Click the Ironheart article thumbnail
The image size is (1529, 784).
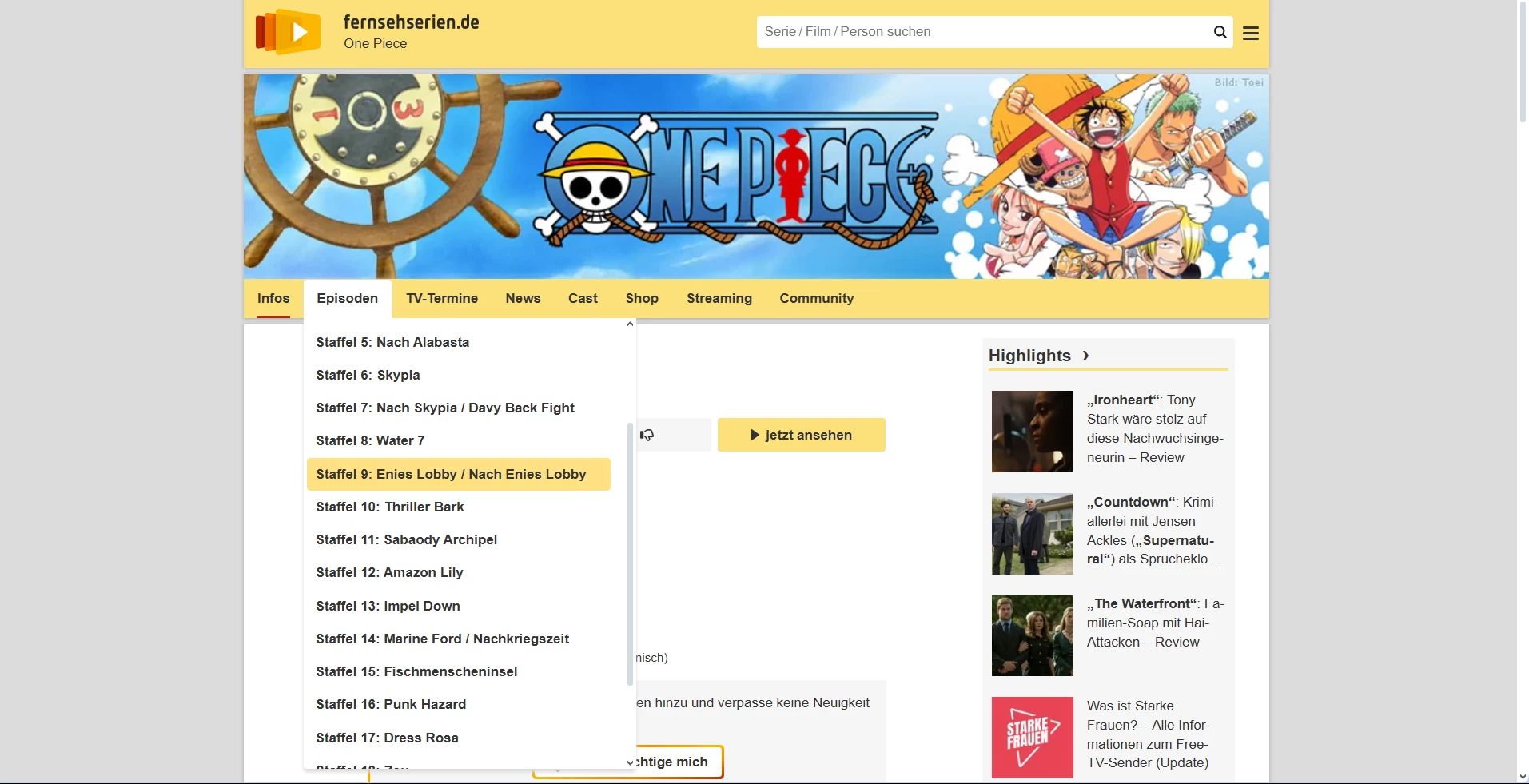[x=1033, y=432]
